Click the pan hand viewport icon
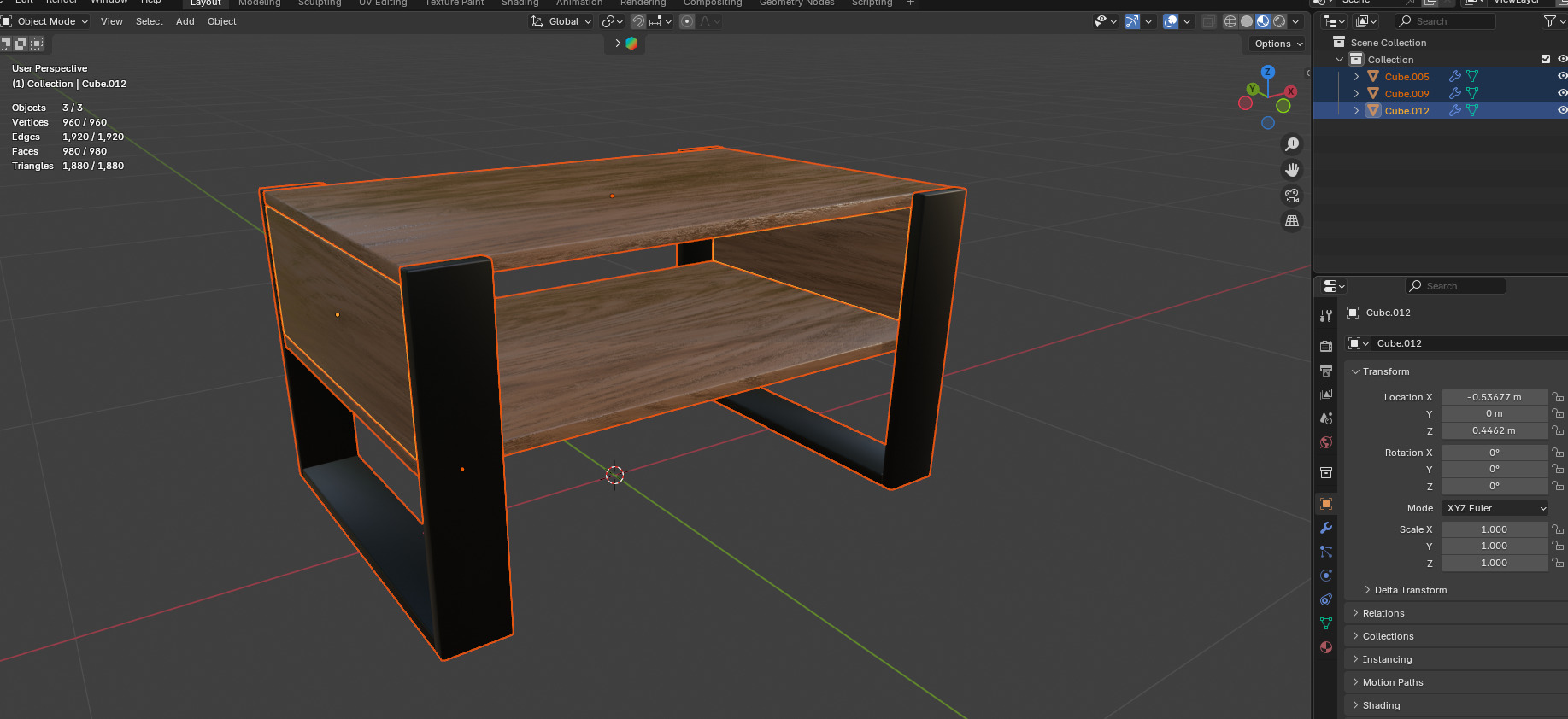 1292,170
